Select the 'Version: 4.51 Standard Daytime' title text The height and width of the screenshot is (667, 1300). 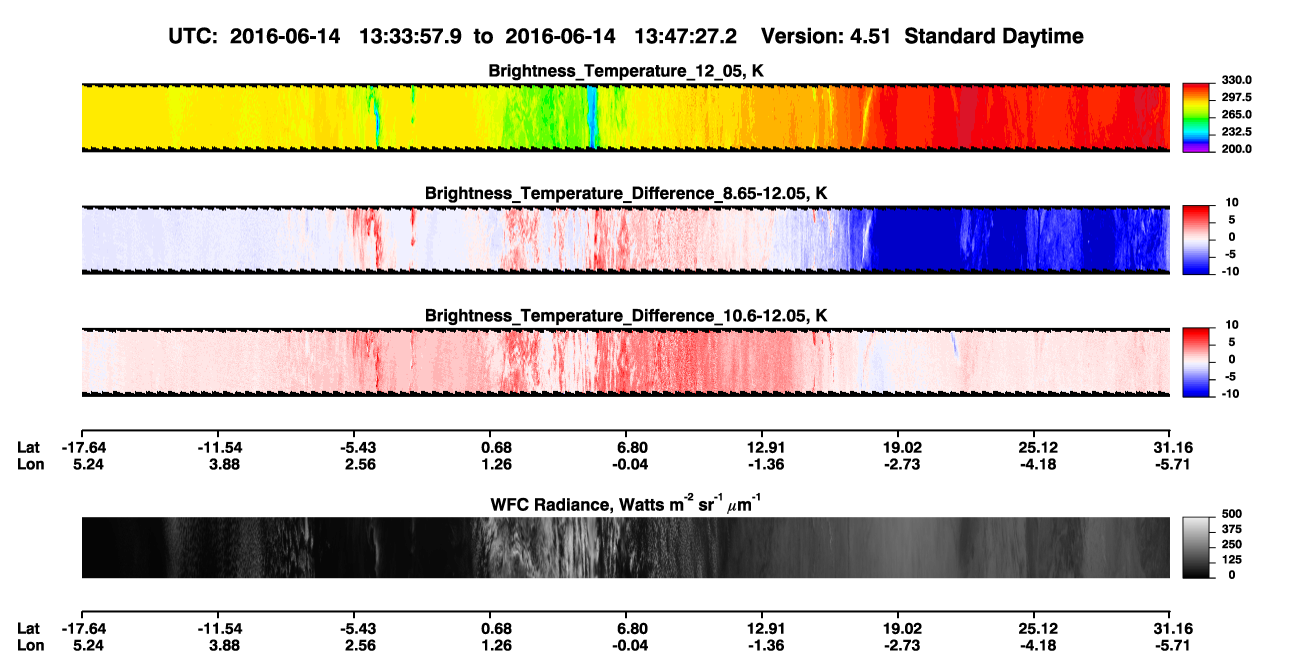(922, 37)
